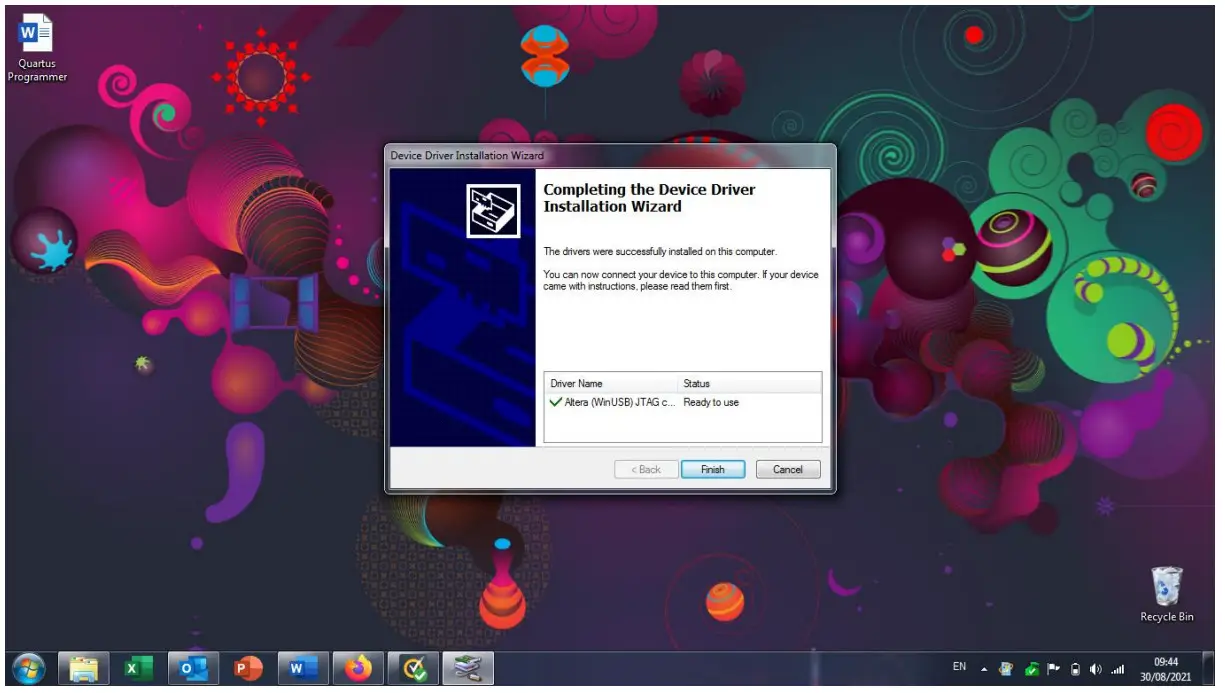The image size is (1225, 693).
Task: Click the network signal tray icon
Action: tap(1117, 669)
